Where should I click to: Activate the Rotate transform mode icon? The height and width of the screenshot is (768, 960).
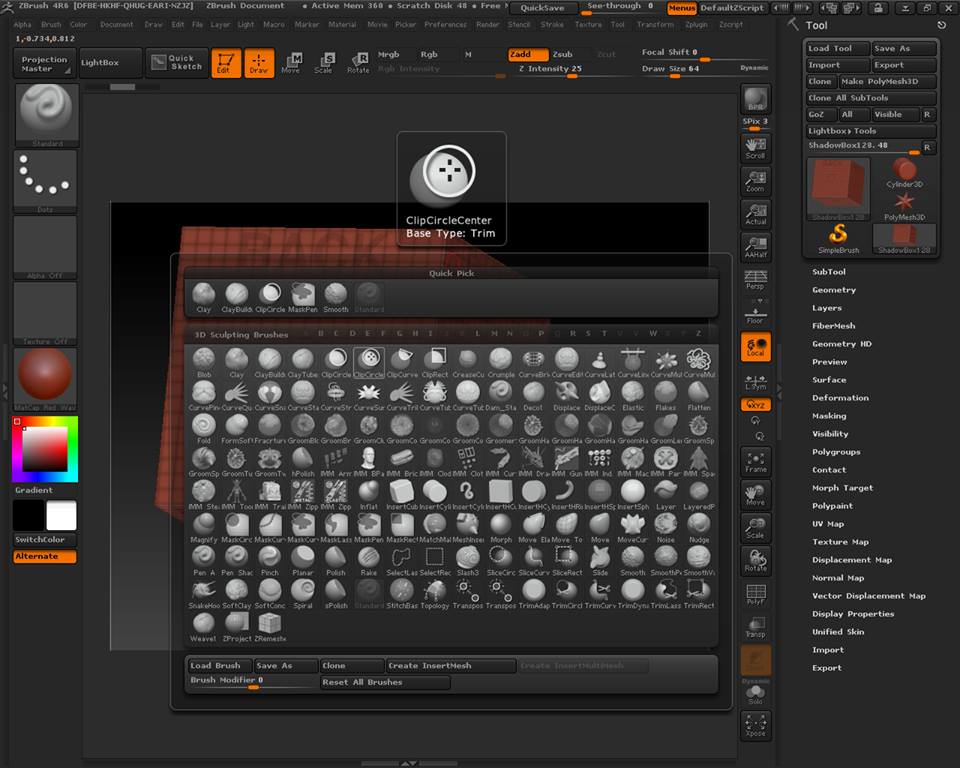click(358, 63)
